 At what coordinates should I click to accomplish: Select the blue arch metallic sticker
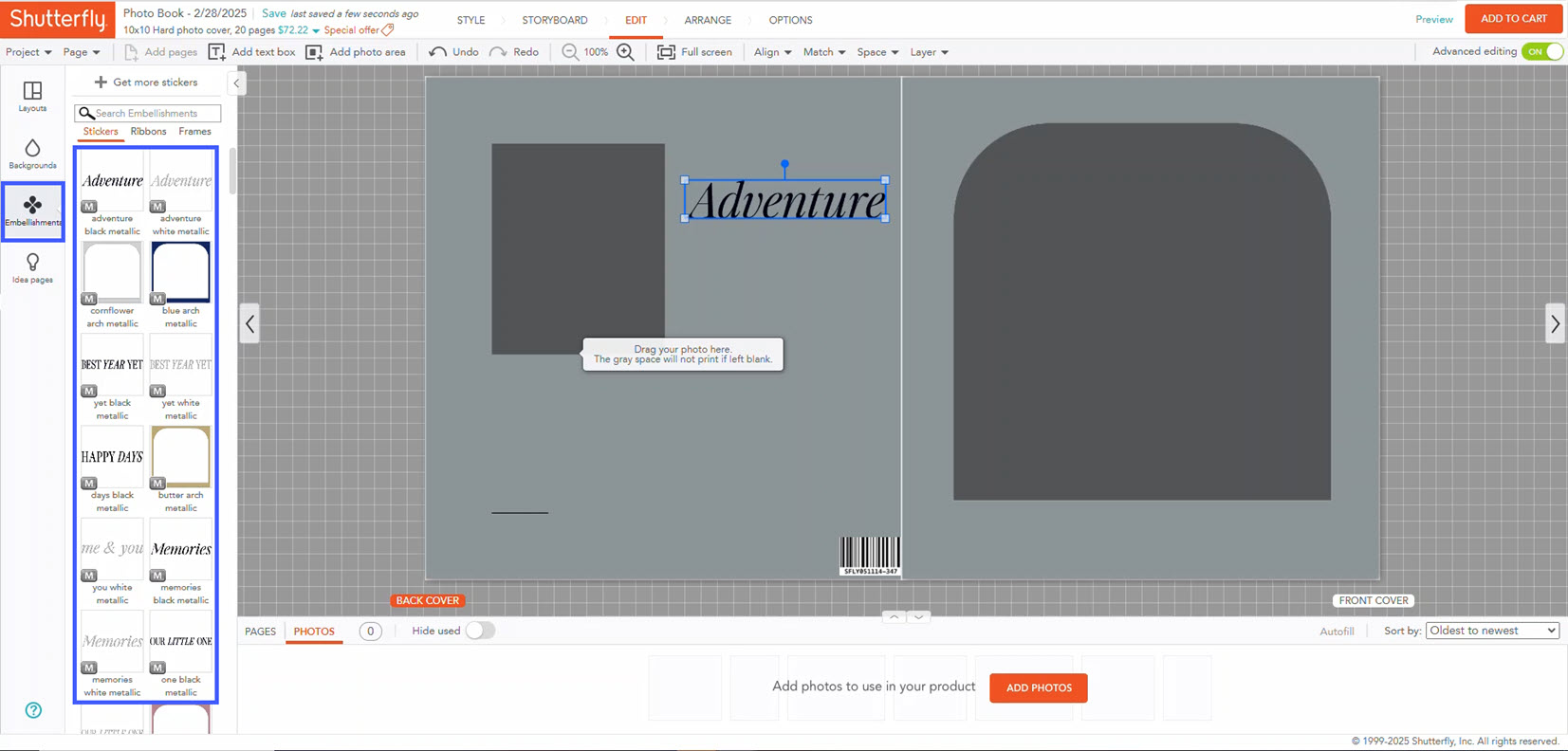(180, 273)
